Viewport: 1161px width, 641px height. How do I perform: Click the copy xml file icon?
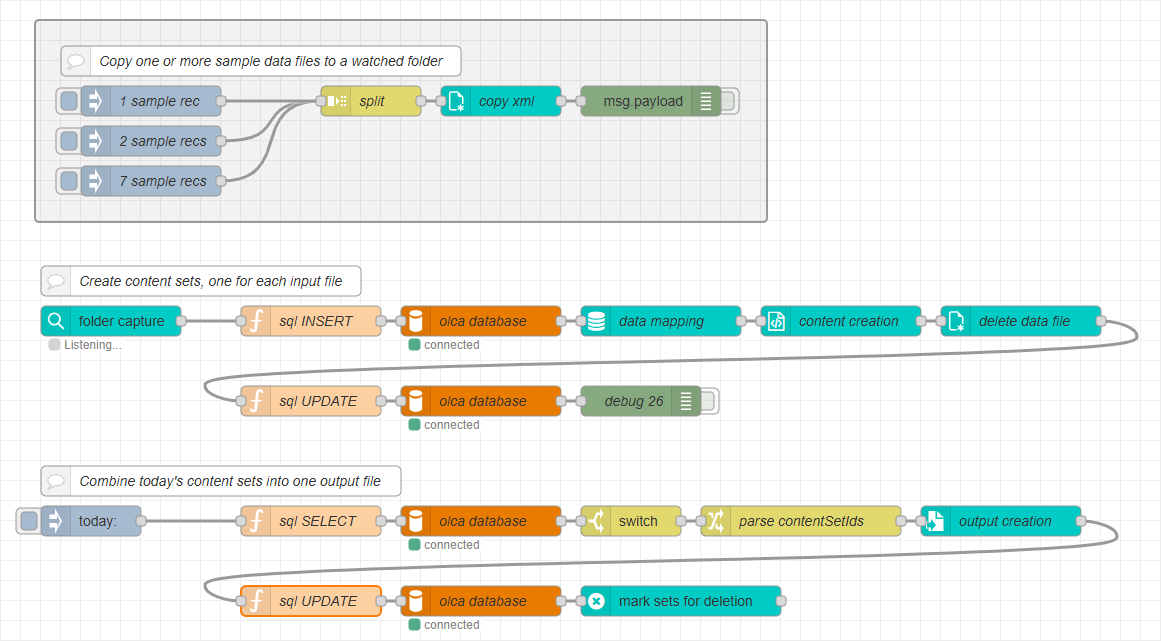point(456,101)
